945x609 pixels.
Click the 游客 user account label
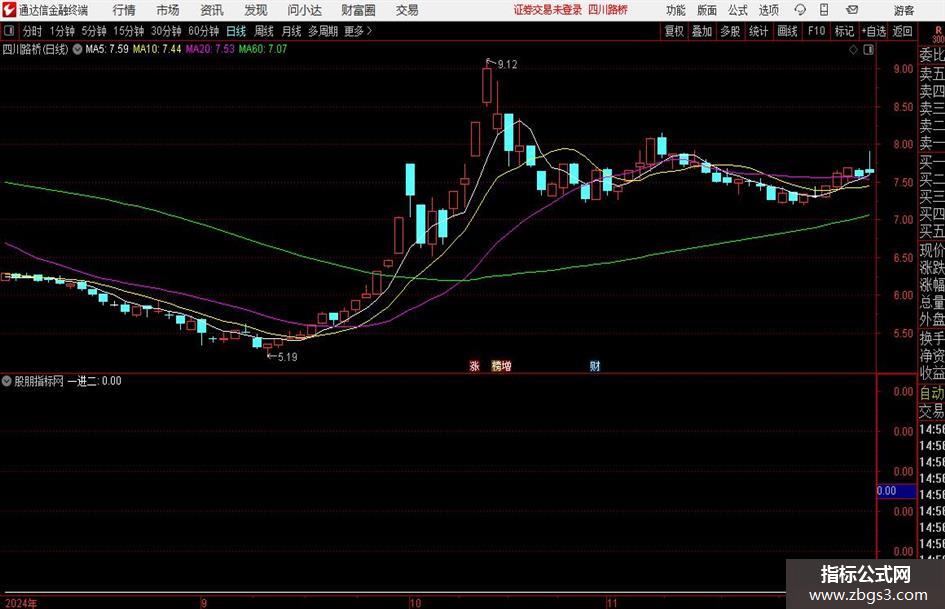pos(904,10)
